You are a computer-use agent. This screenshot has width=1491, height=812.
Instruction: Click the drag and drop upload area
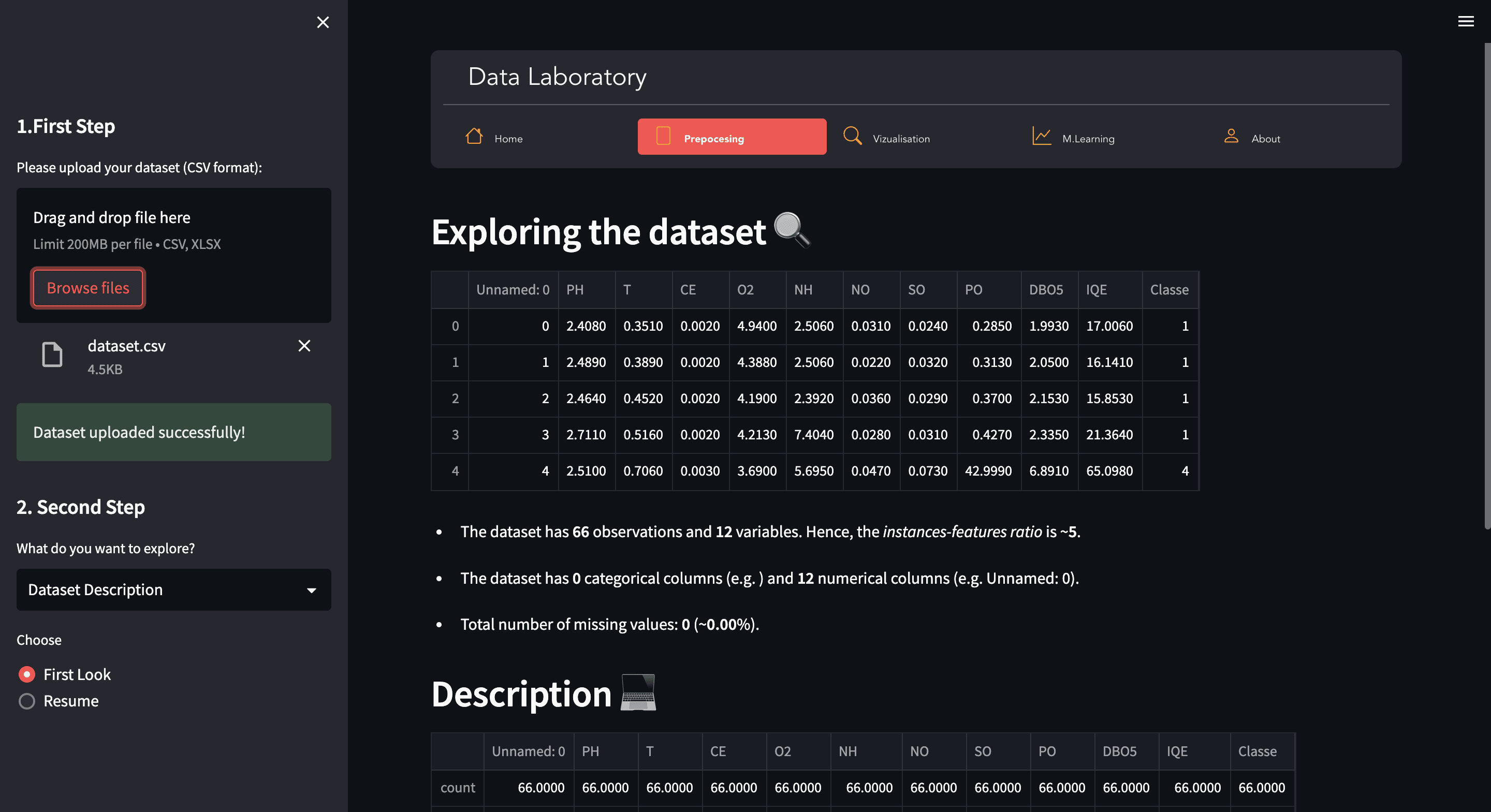[173, 230]
